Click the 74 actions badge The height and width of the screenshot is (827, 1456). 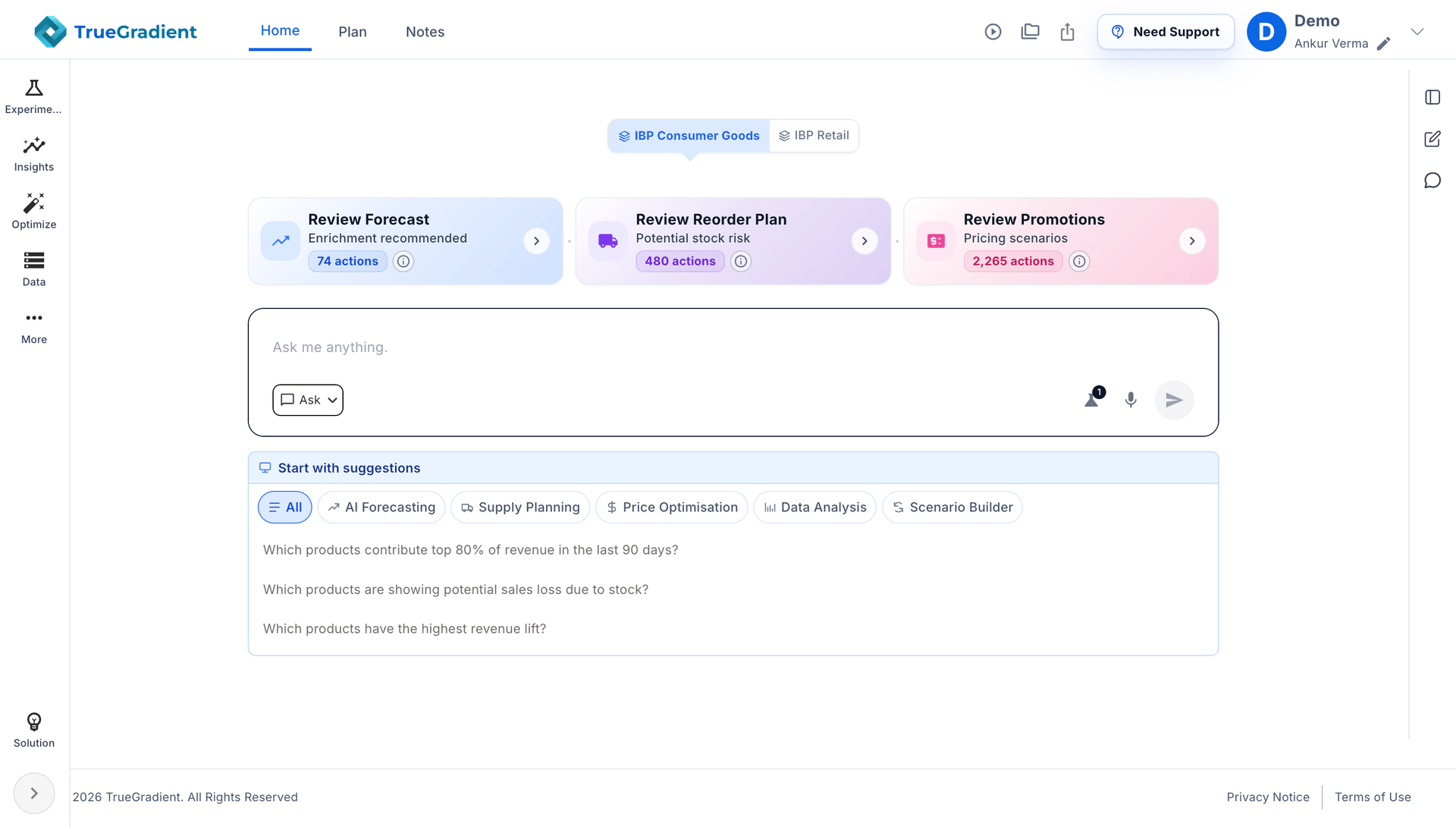tap(347, 261)
